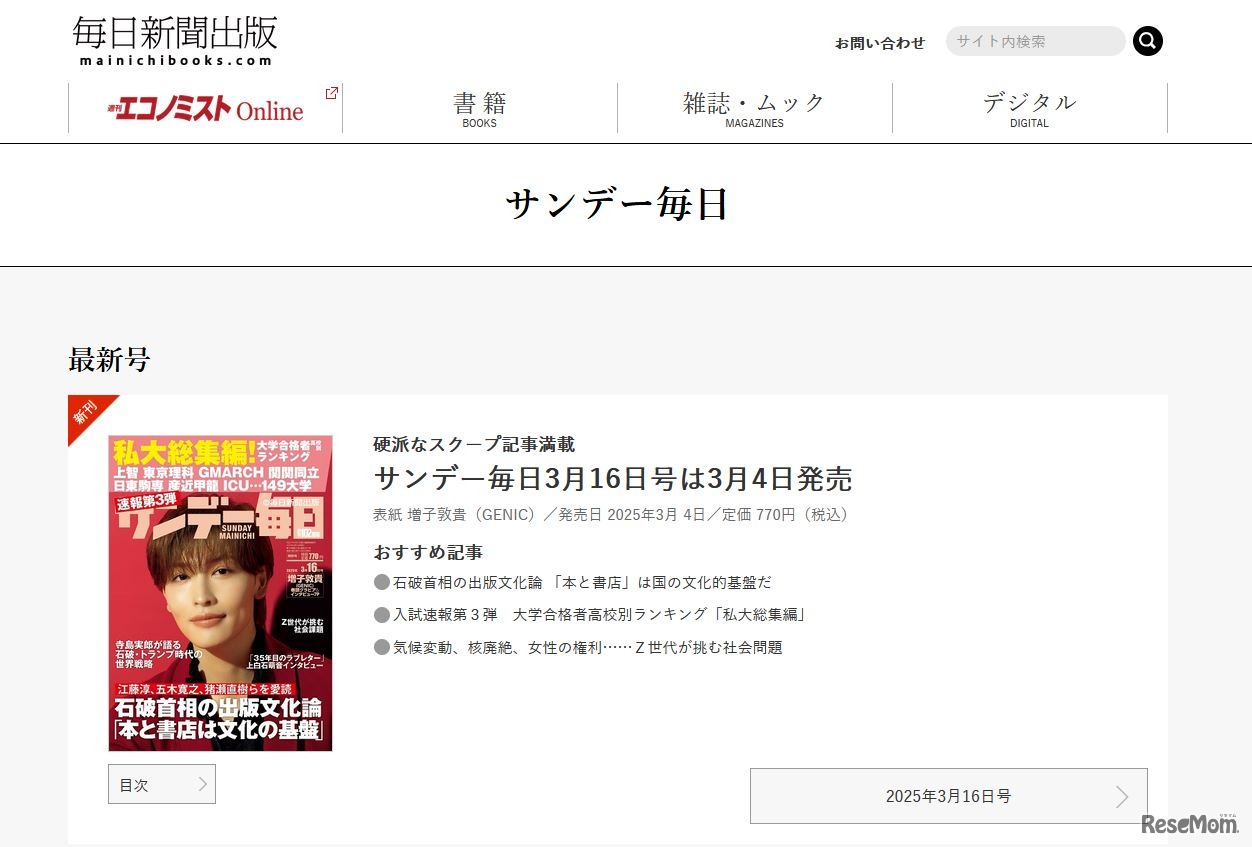Open the サンデー毎日3月16日号は3月4日発売 headline

pyautogui.click(x=613, y=478)
